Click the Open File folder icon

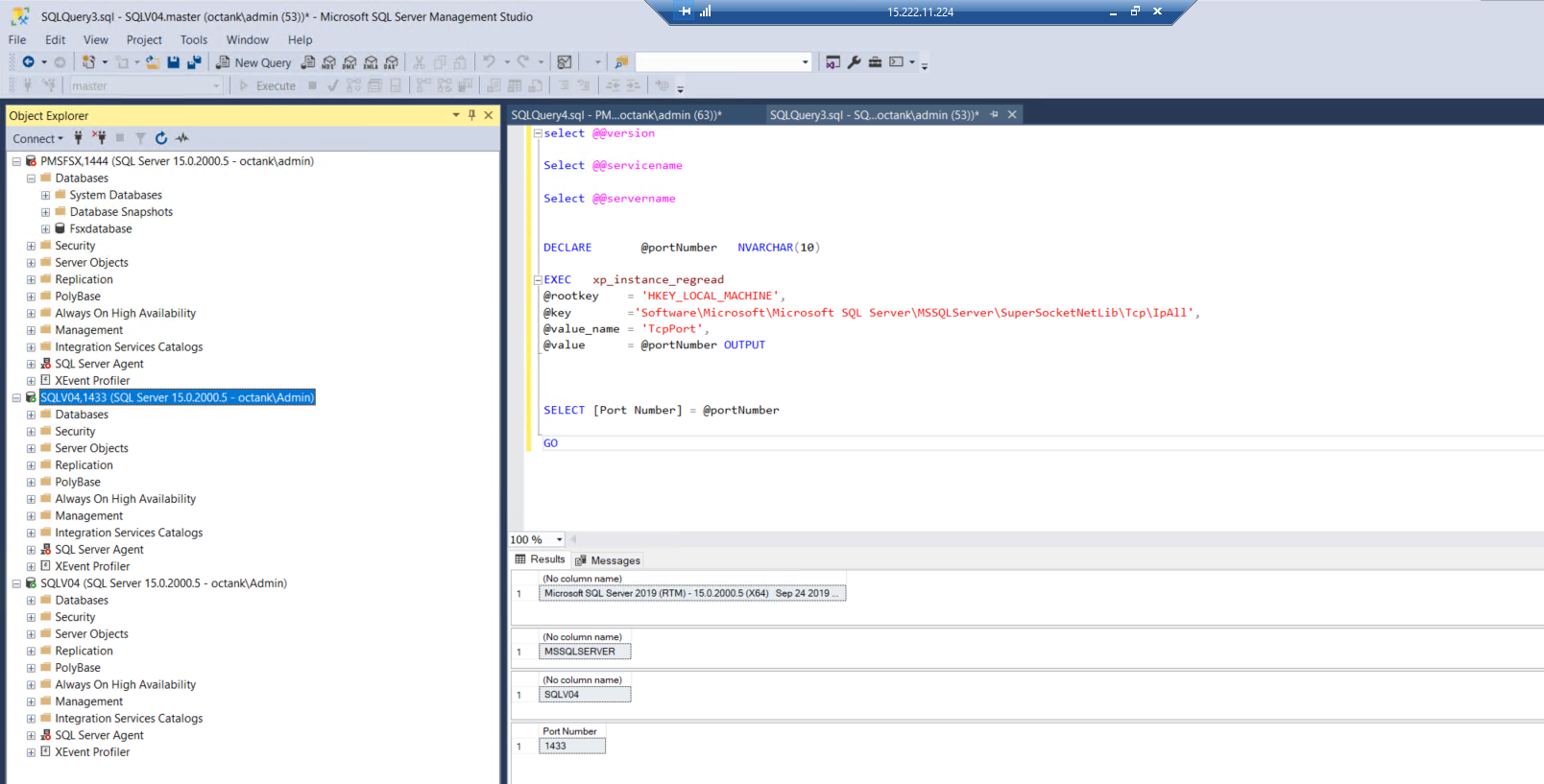click(153, 62)
